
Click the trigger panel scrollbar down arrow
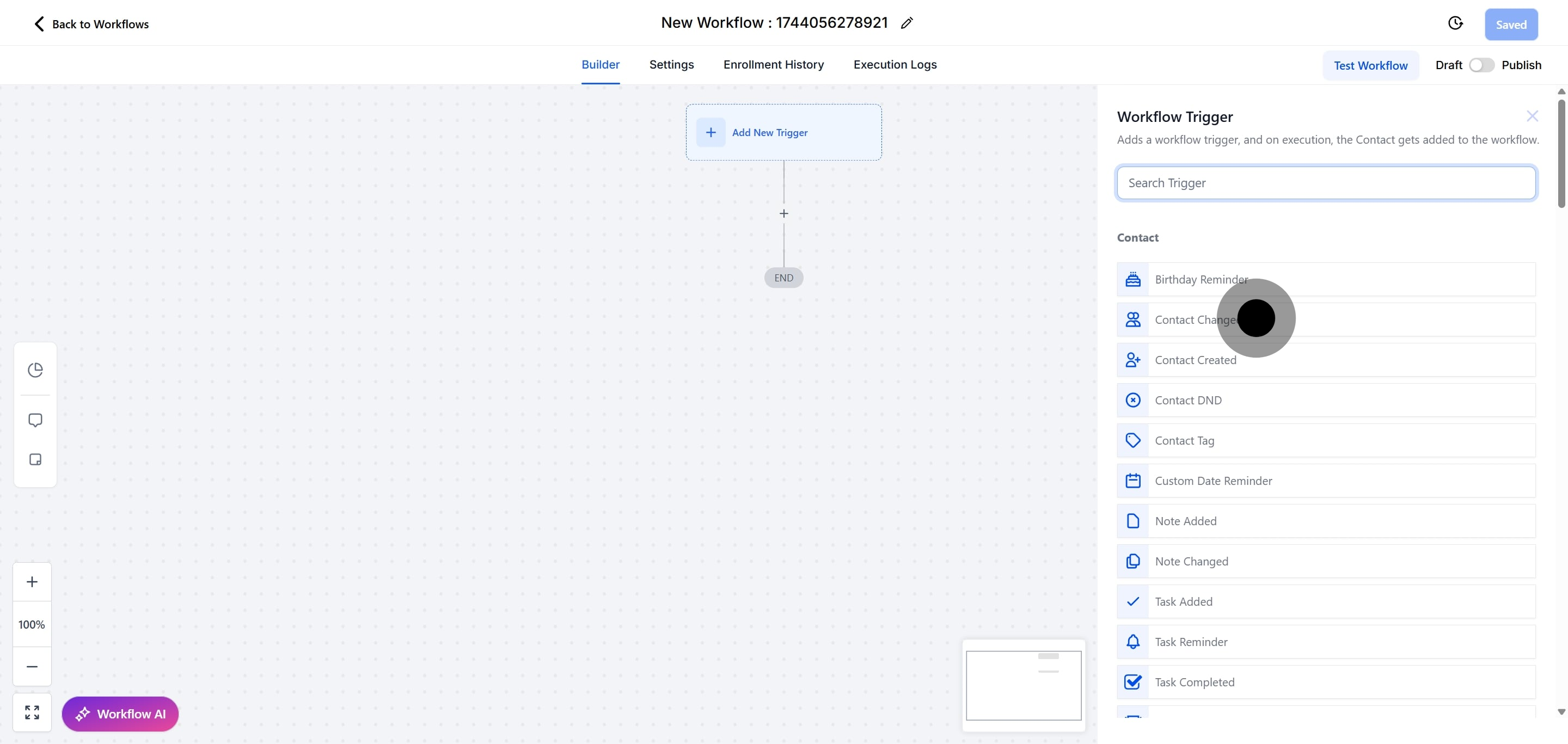[x=1561, y=711]
